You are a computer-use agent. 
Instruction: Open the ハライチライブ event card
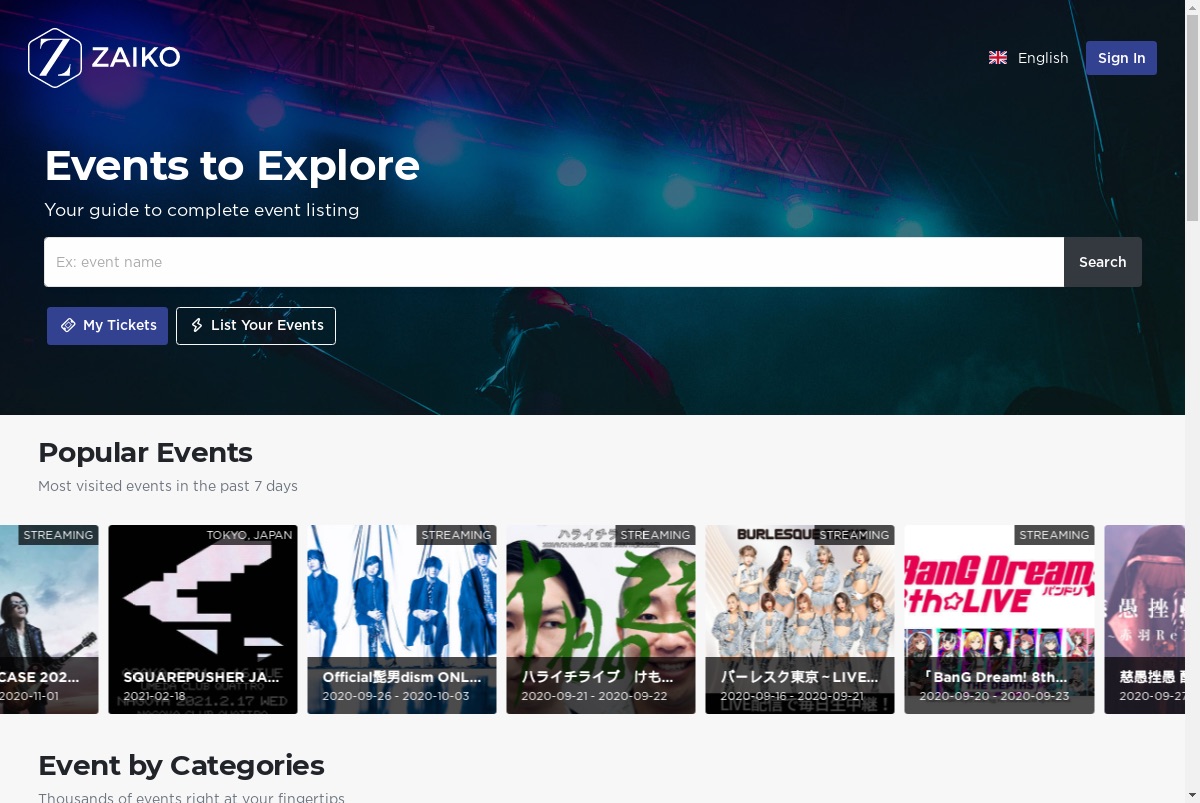coord(601,619)
